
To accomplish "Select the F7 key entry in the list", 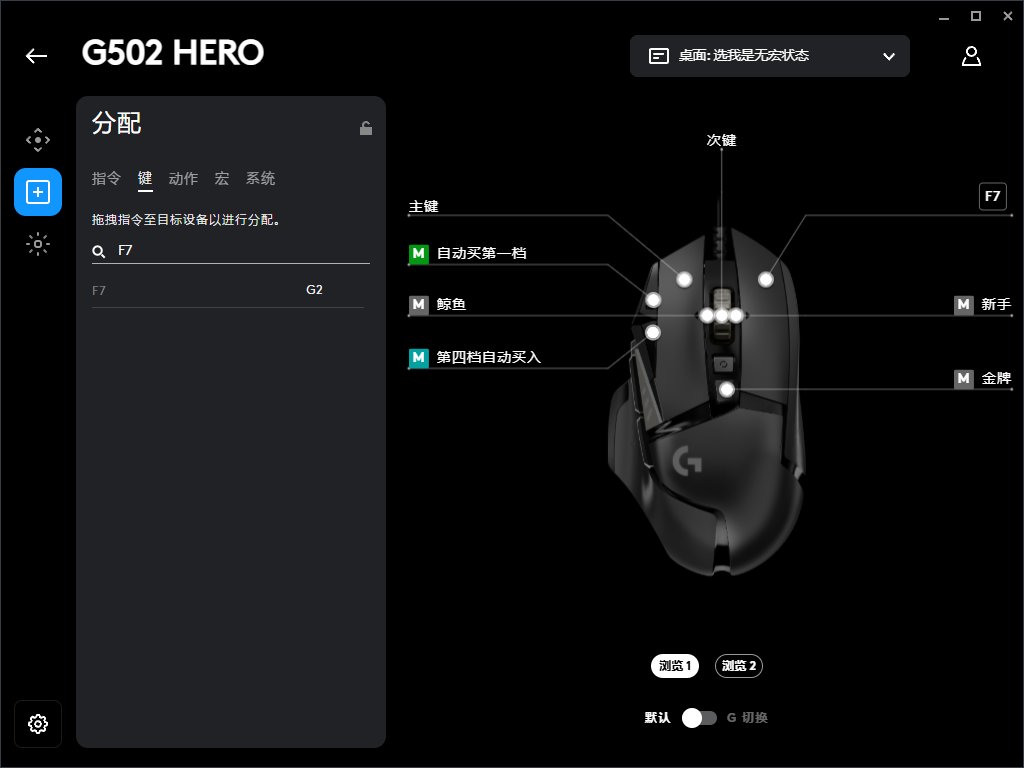I will click(228, 290).
